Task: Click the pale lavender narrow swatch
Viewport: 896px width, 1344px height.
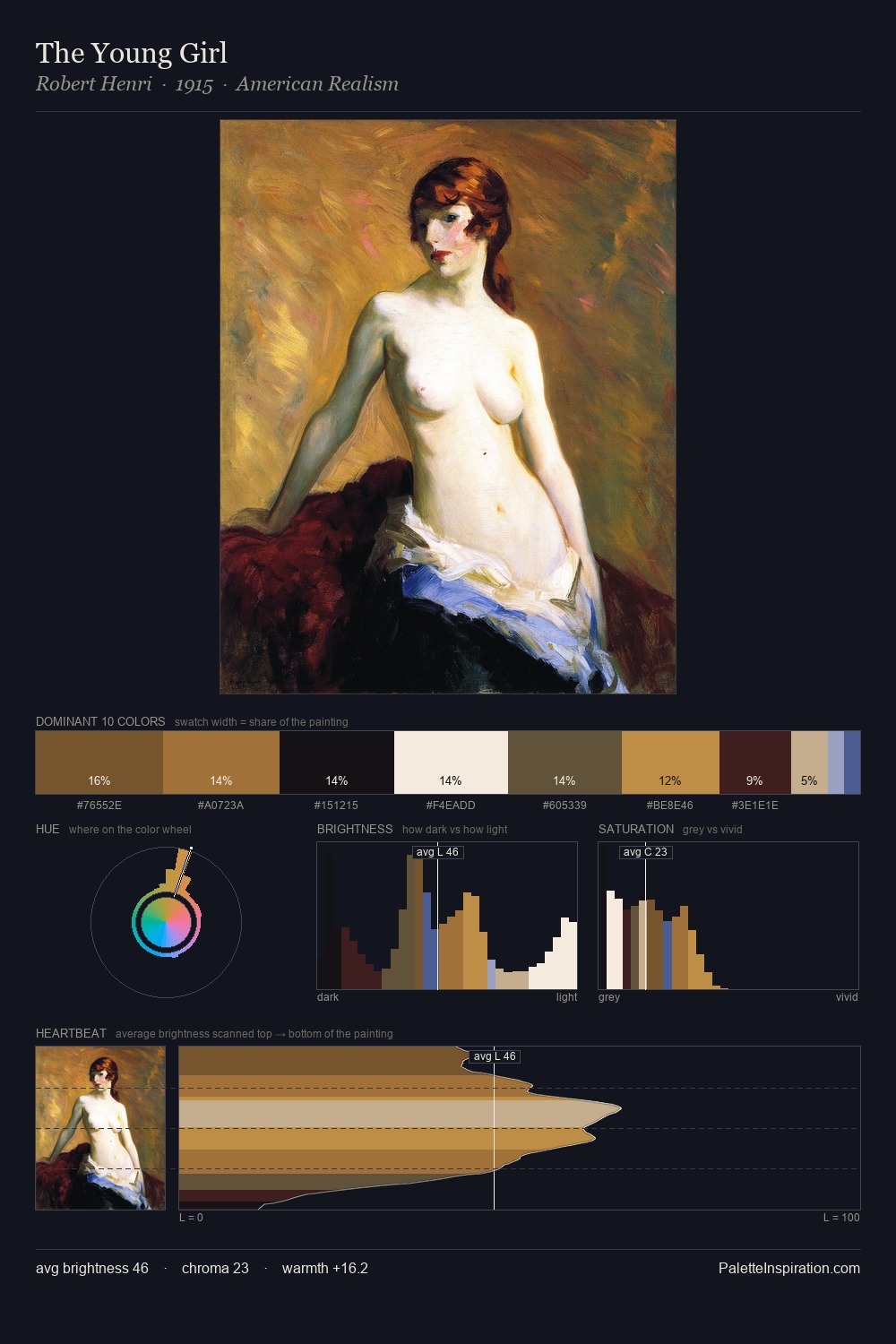Action: pos(836,762)
